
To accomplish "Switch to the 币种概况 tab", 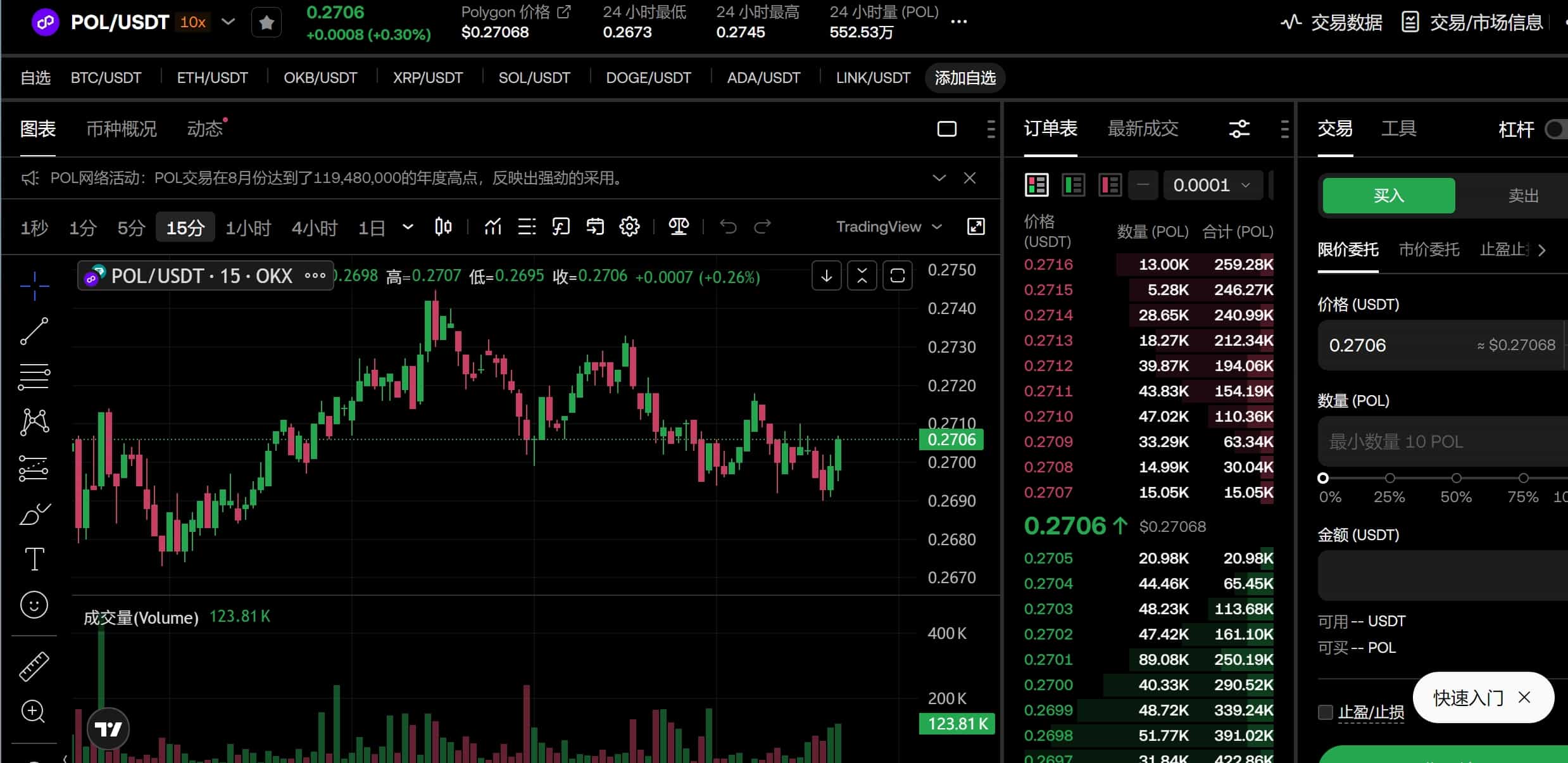I will [122, 129].
